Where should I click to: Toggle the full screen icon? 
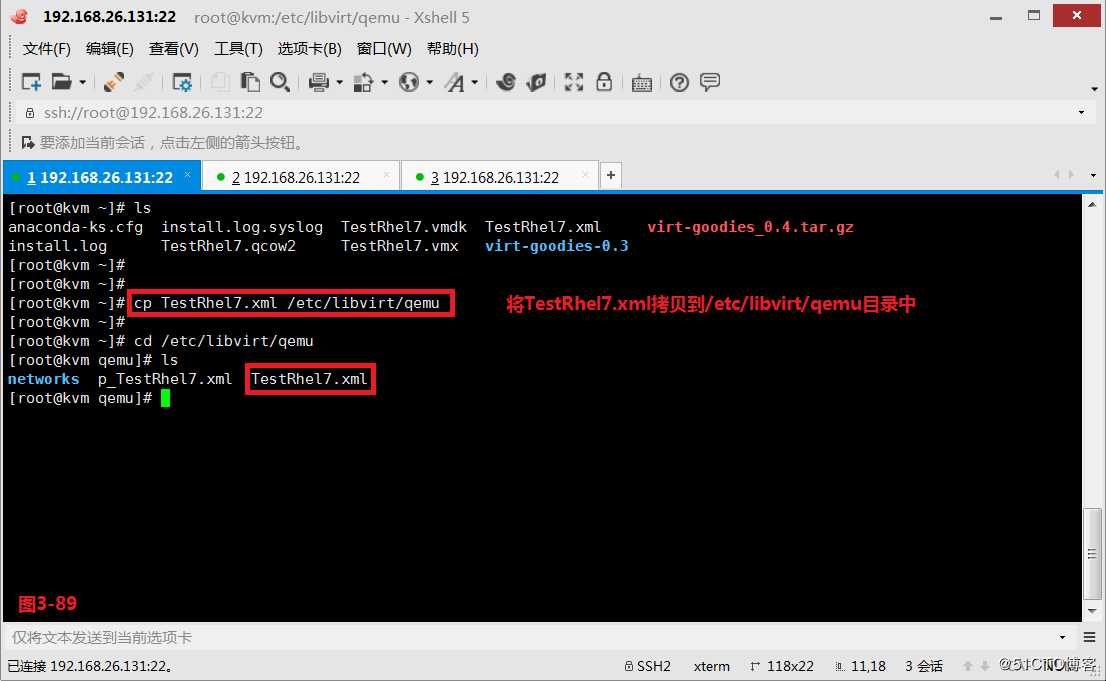tap(574, 83)
